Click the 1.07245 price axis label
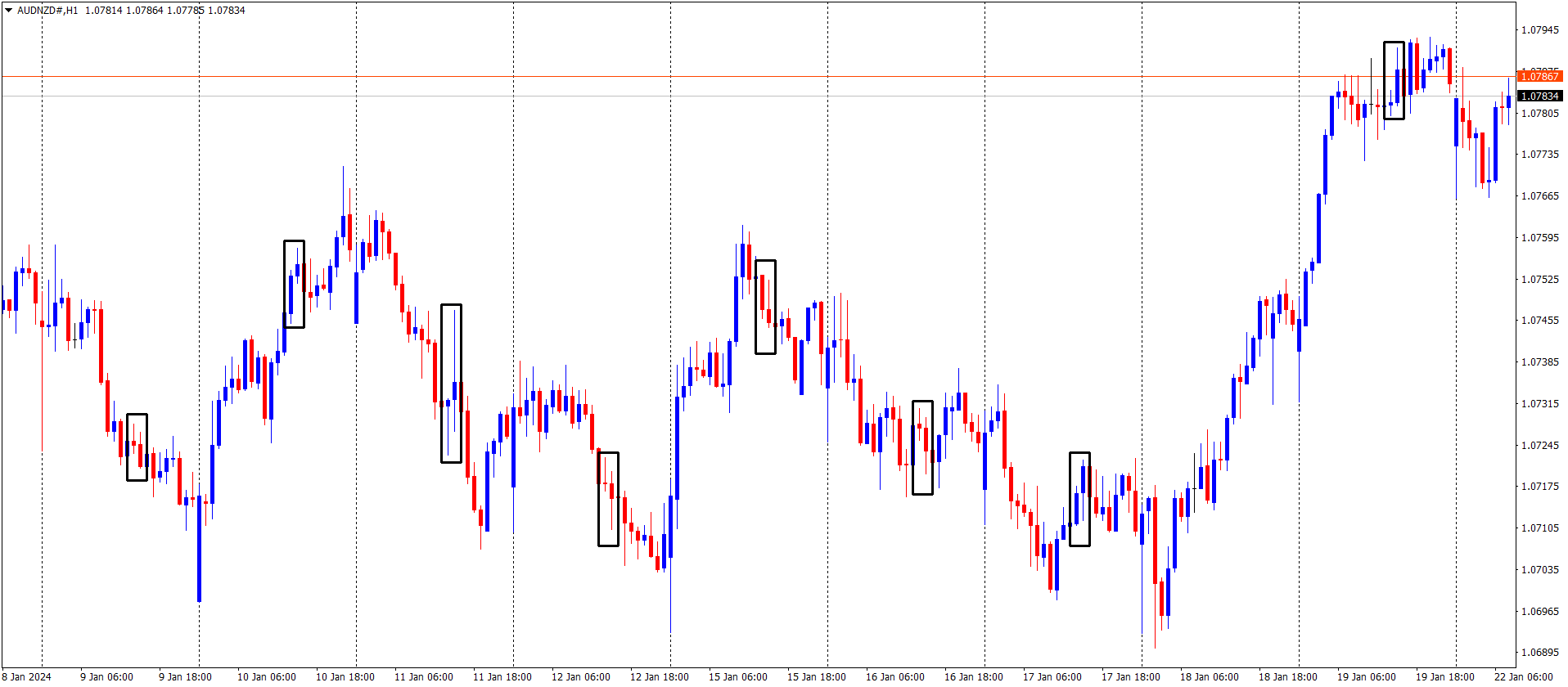Viewport: 1568px width, 687px height. 1539,446
